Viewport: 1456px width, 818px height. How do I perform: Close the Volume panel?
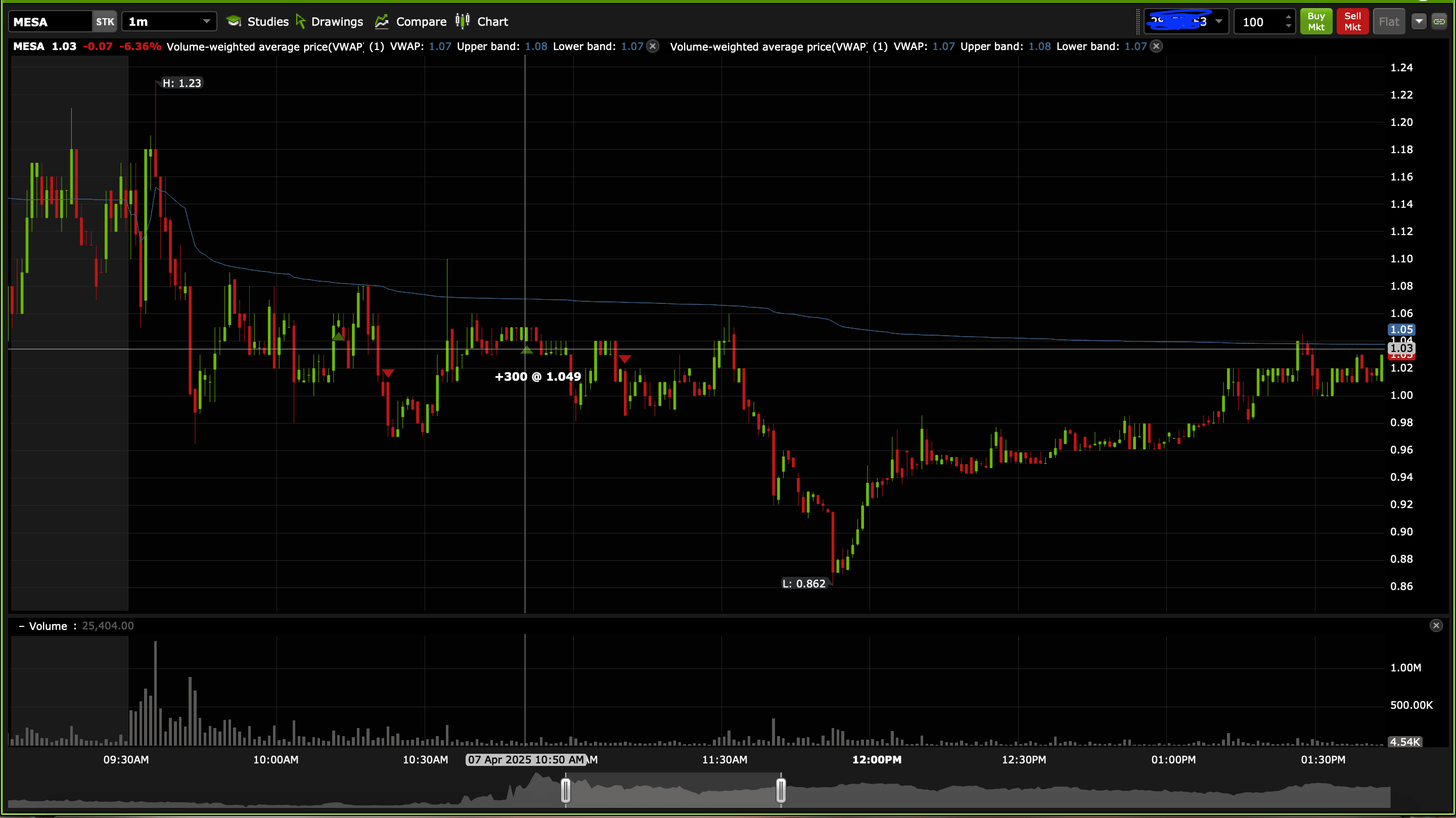click(x=1436, y=625)
